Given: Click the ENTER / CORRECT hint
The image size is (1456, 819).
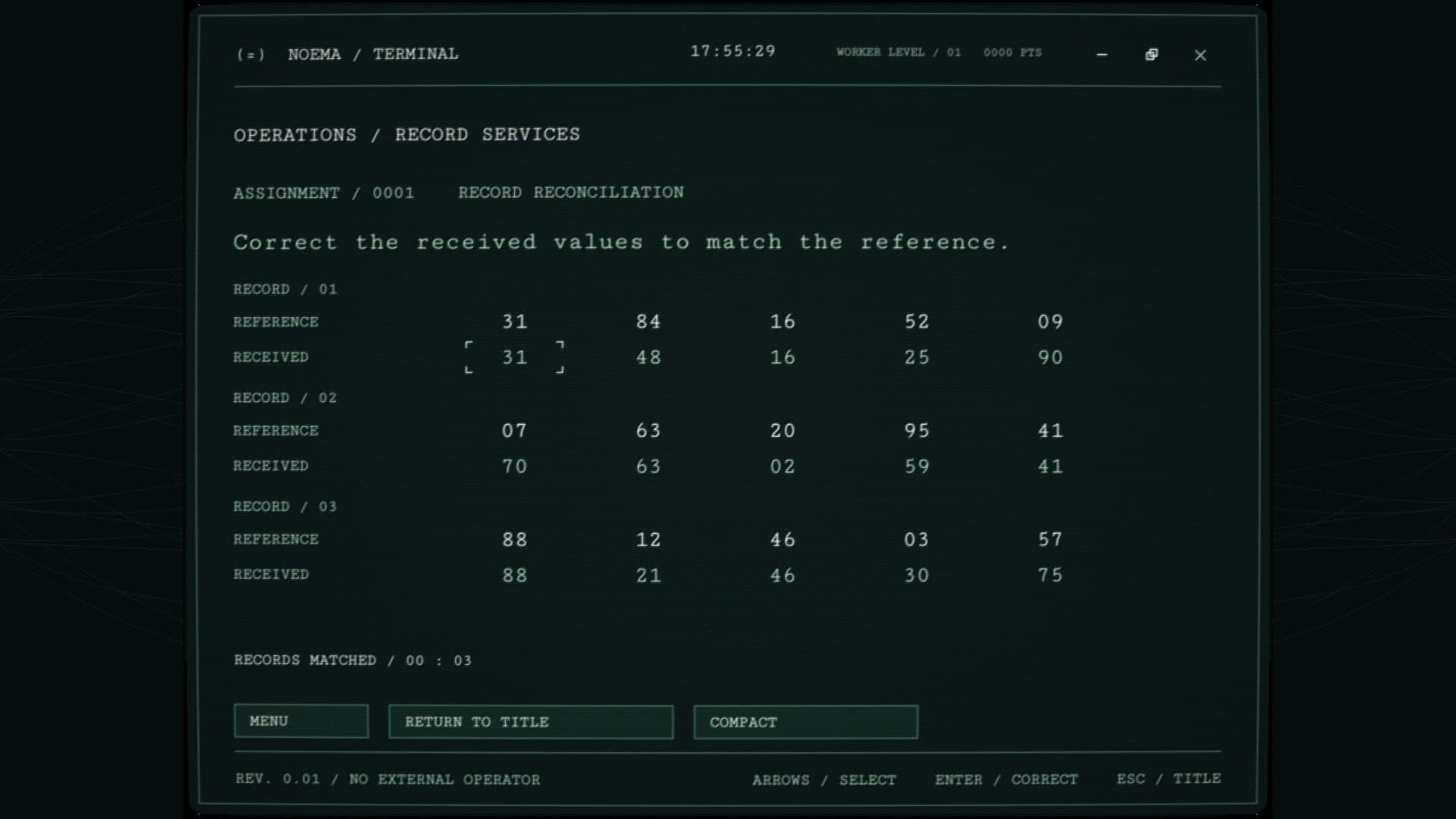Looking at the screenshot, I should [x=1006, y=780].
